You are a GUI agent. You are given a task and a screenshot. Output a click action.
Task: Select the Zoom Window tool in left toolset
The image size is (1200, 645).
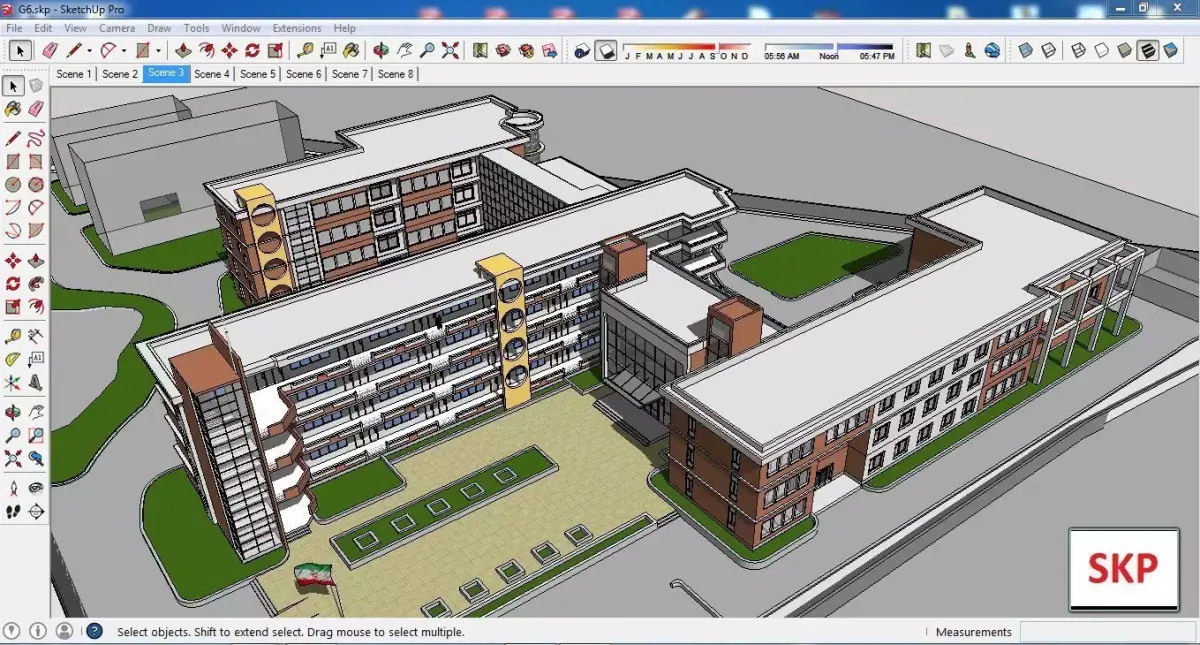(x=36, y=436)
